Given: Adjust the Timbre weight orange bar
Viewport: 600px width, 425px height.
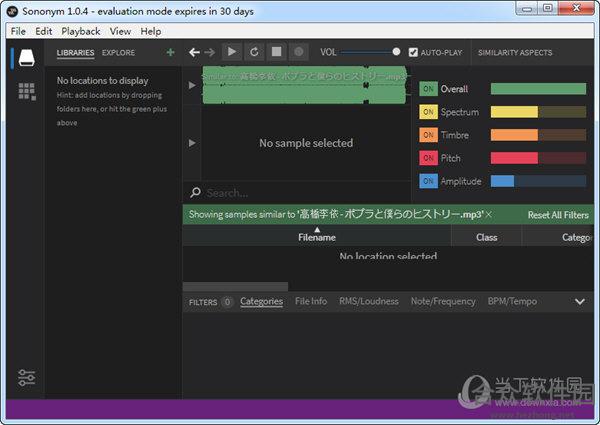Looking at the screenshot, I should pyautogui.click(x=538, y=135).
